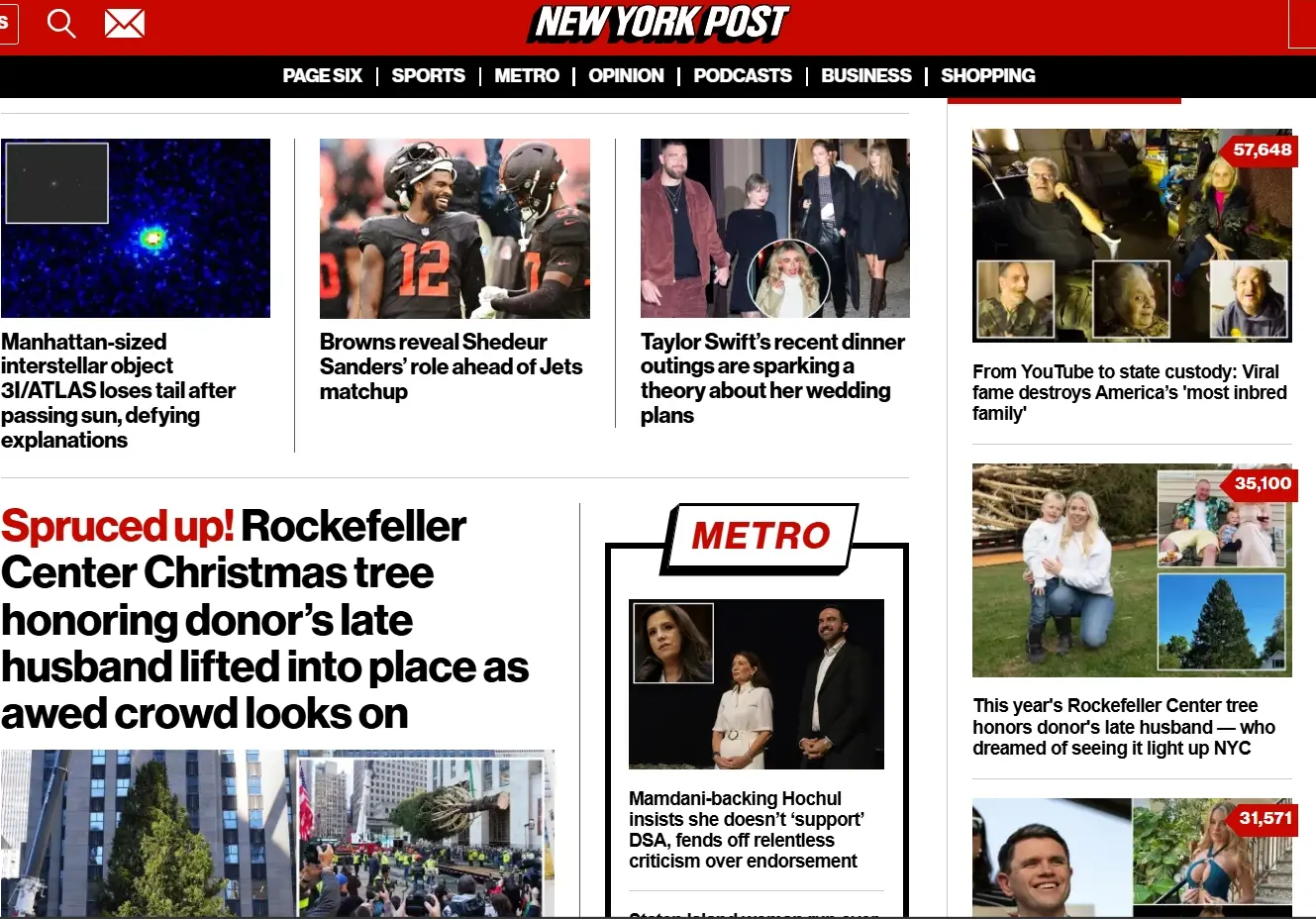Click the METRO section header badge

tap(759, 537)
